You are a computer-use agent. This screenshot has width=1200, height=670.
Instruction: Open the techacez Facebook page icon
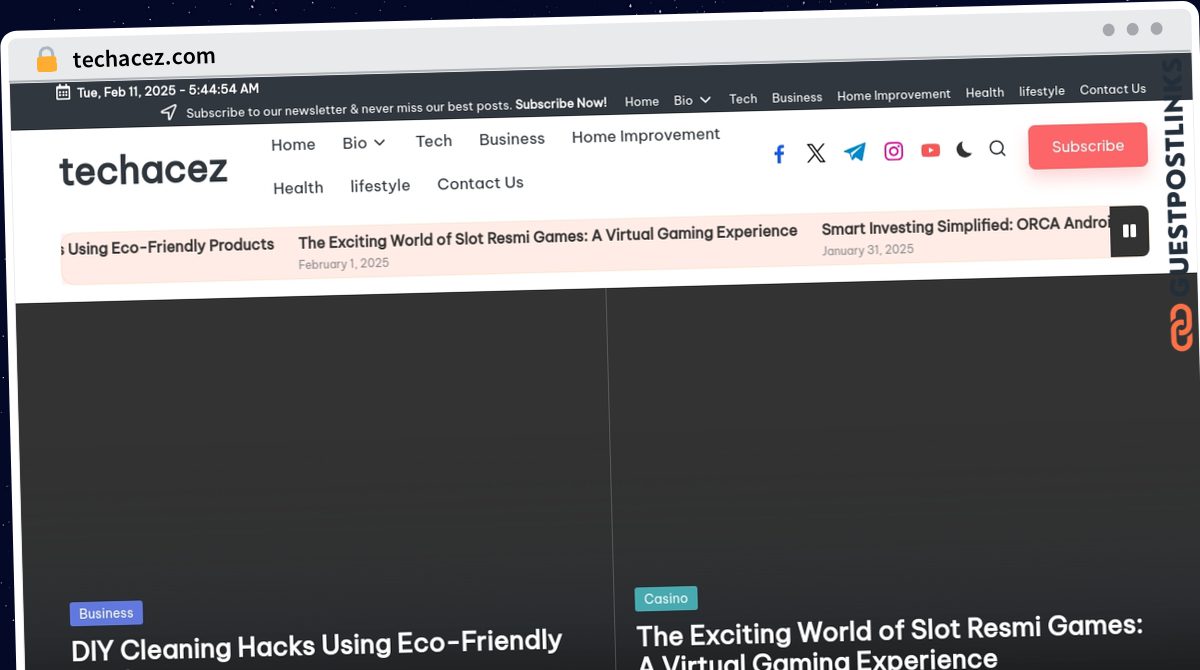pos(779,154)
